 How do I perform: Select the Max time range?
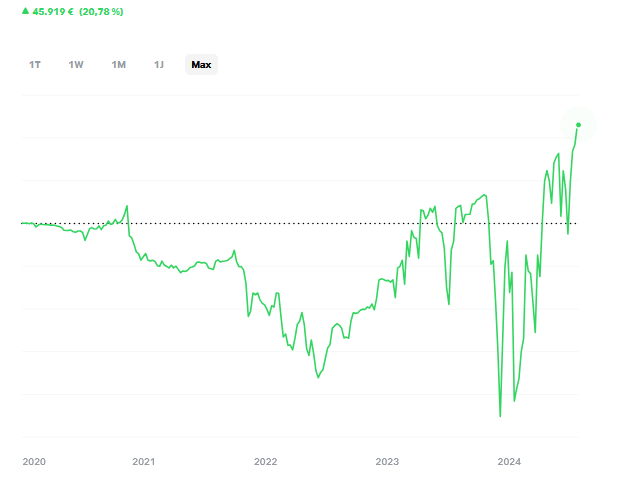click(x=202, y=65)
